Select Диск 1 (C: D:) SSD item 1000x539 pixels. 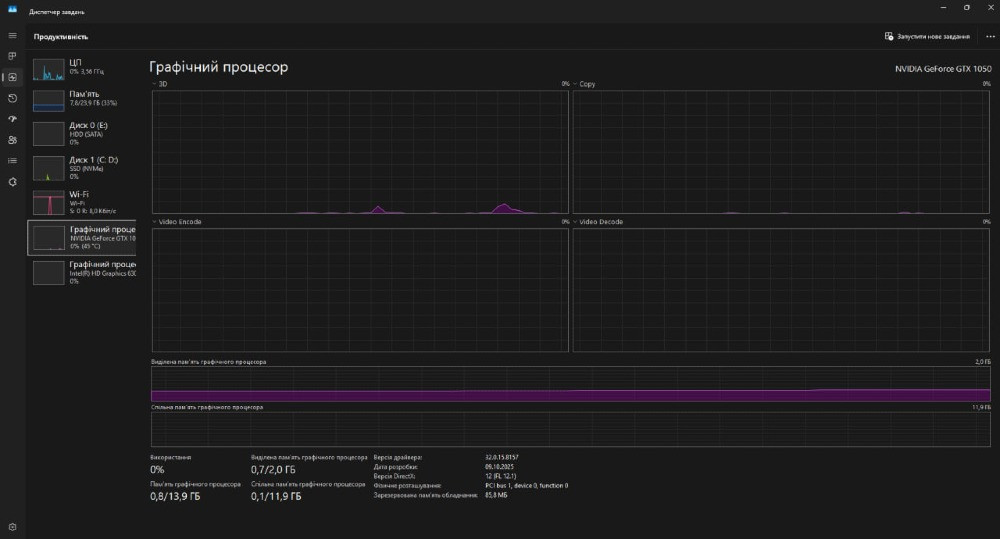pyautogui.click(x=84, y=167)
